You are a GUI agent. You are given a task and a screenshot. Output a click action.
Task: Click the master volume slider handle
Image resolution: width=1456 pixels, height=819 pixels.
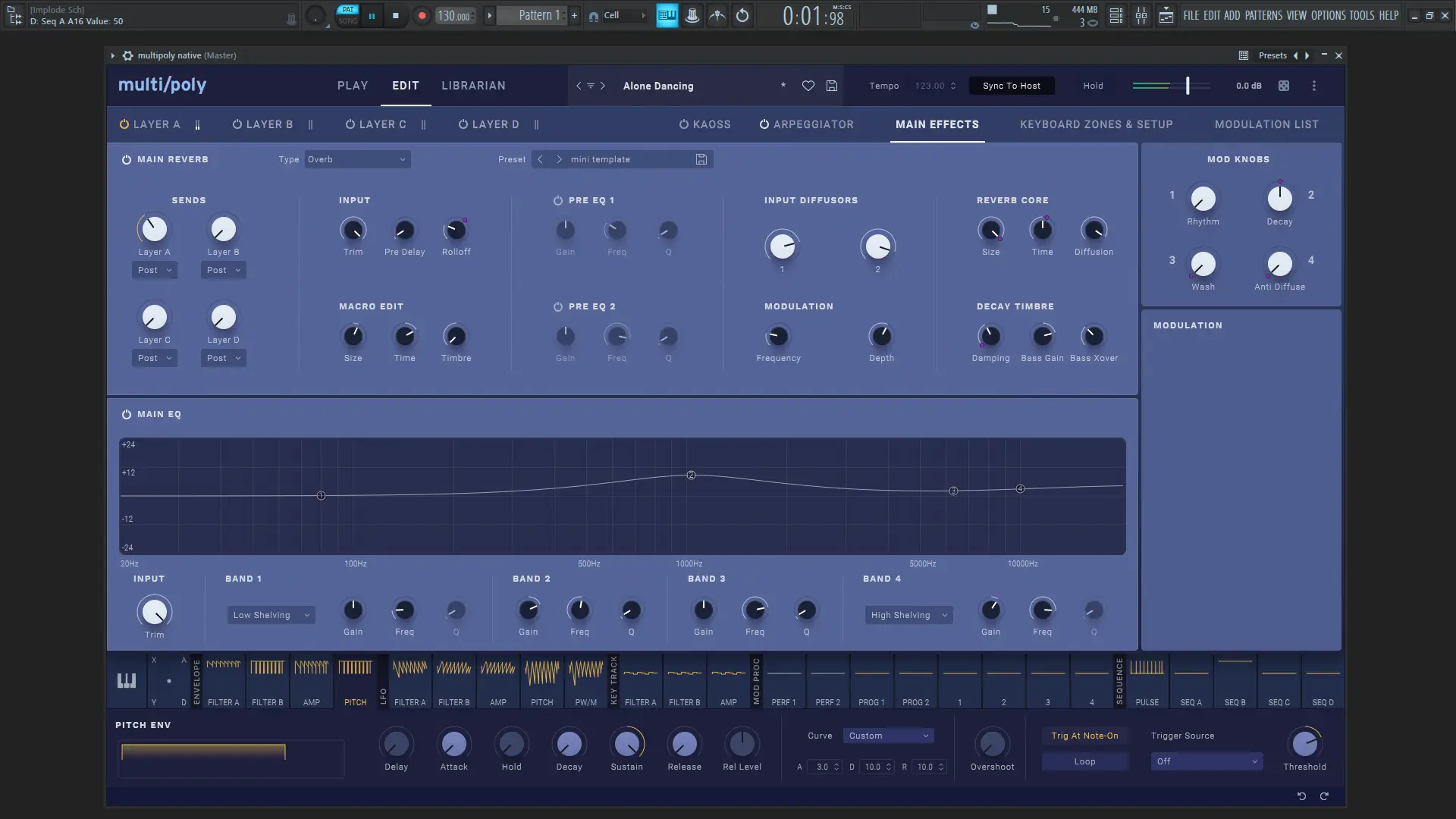(1188, 86)
